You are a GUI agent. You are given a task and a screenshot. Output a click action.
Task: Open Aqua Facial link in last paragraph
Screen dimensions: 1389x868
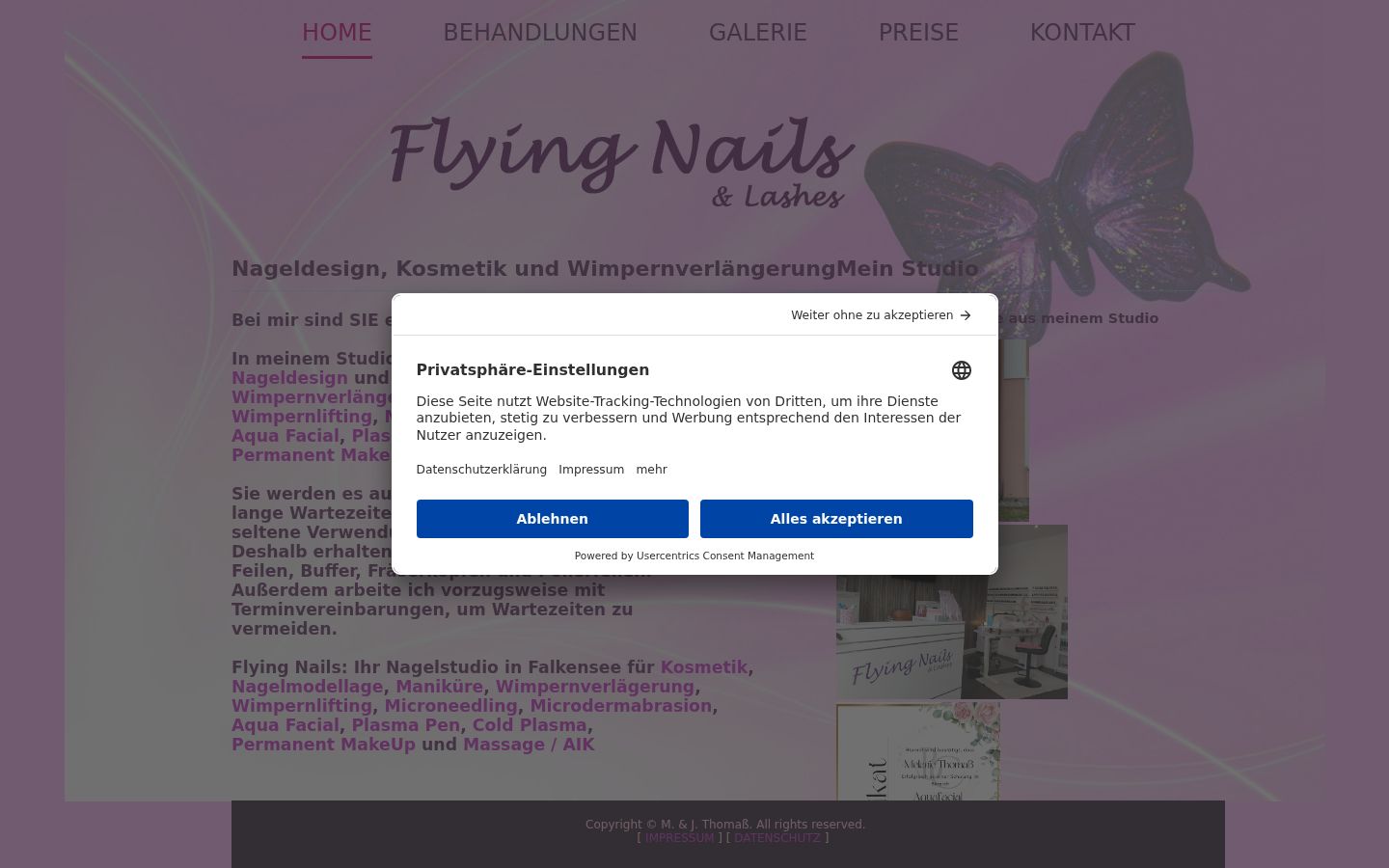[285, 725]
